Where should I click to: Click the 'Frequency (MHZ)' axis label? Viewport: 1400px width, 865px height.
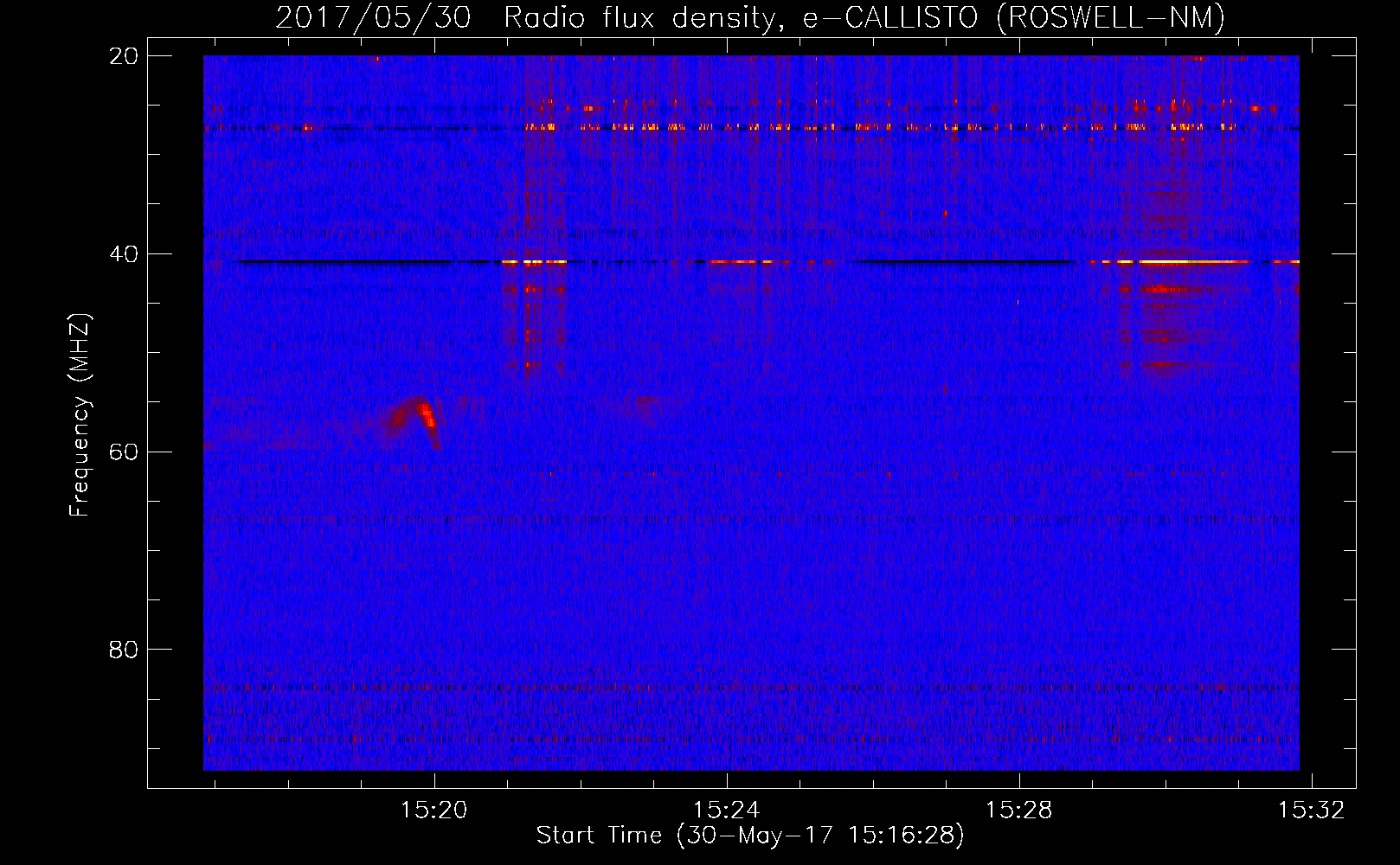coord(80,414)
